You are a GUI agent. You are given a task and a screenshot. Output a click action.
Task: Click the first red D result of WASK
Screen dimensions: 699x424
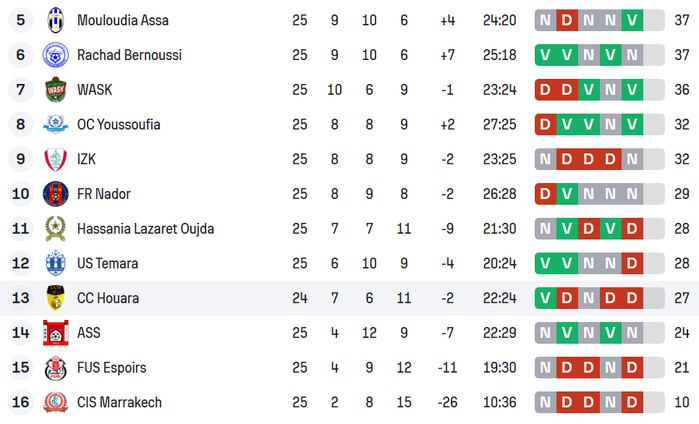[x=545, y=90]
